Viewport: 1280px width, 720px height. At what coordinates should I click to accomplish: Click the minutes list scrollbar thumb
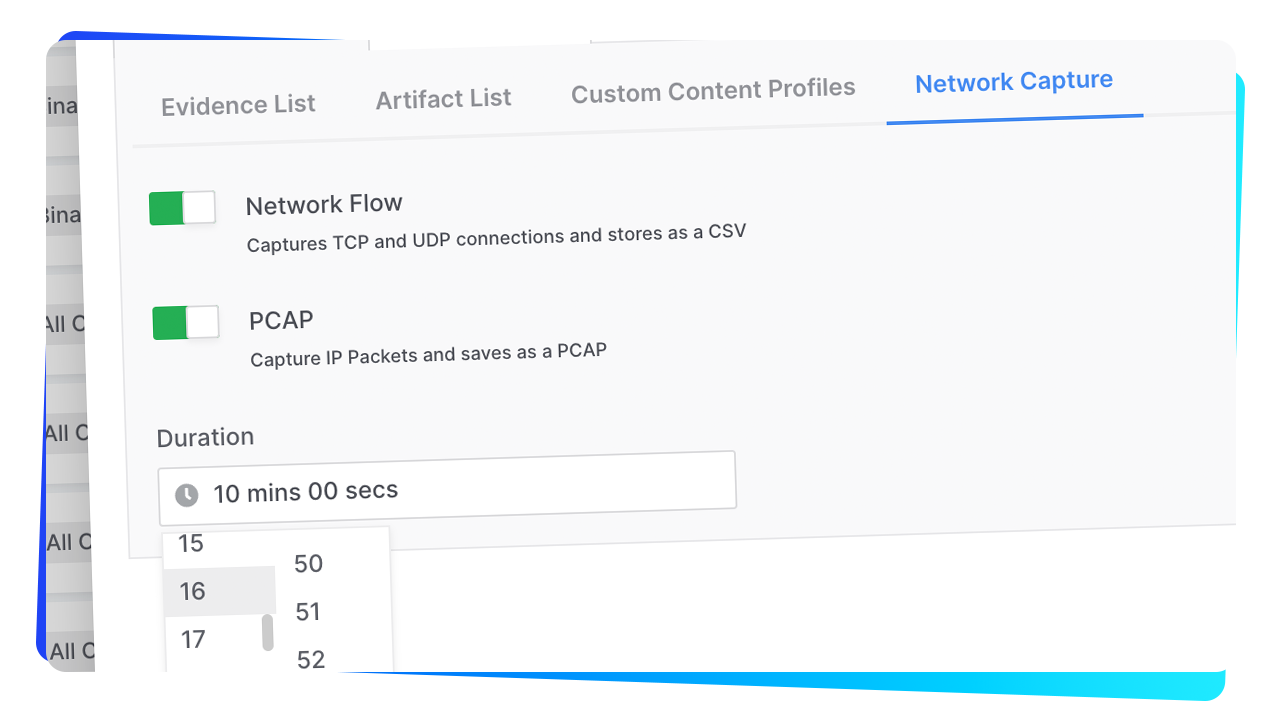[x=267, y=632]
